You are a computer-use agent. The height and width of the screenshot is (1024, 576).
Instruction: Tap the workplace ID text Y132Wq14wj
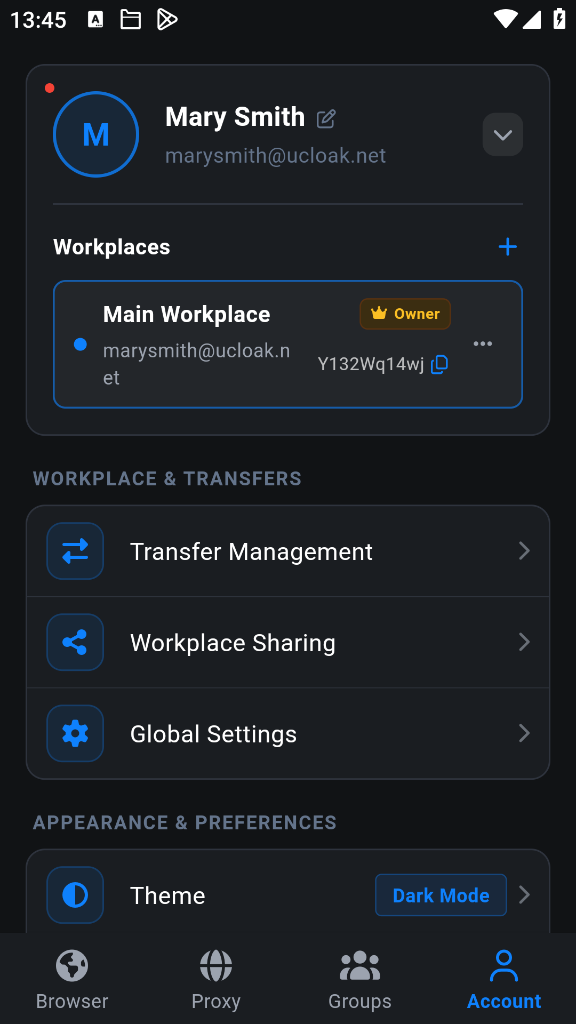coord(371,364)
